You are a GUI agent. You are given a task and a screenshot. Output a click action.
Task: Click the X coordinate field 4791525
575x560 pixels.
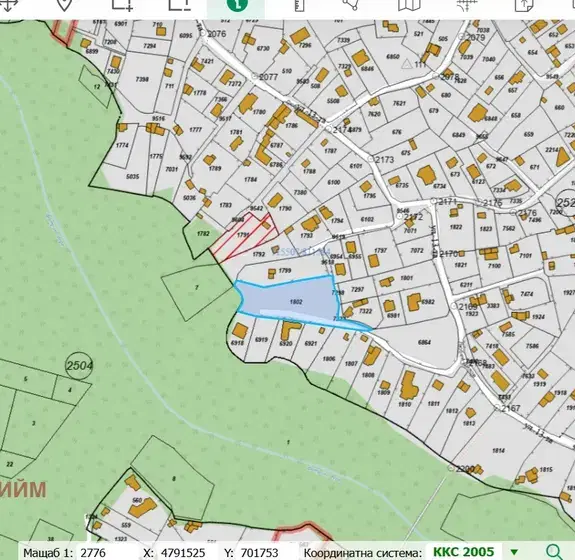coord(183,552)
